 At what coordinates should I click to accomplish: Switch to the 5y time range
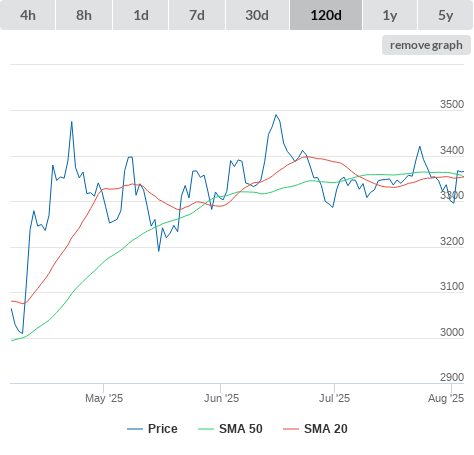445,15
